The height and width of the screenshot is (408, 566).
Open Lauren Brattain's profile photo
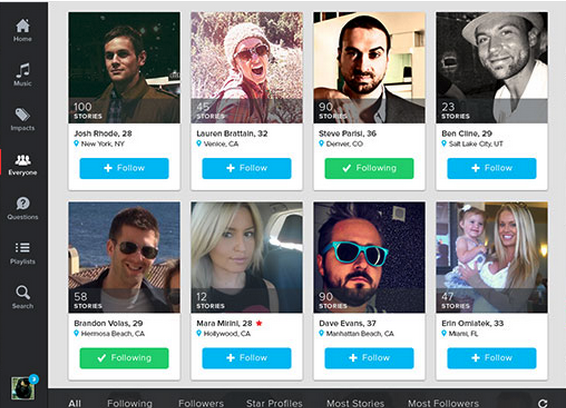247,68
